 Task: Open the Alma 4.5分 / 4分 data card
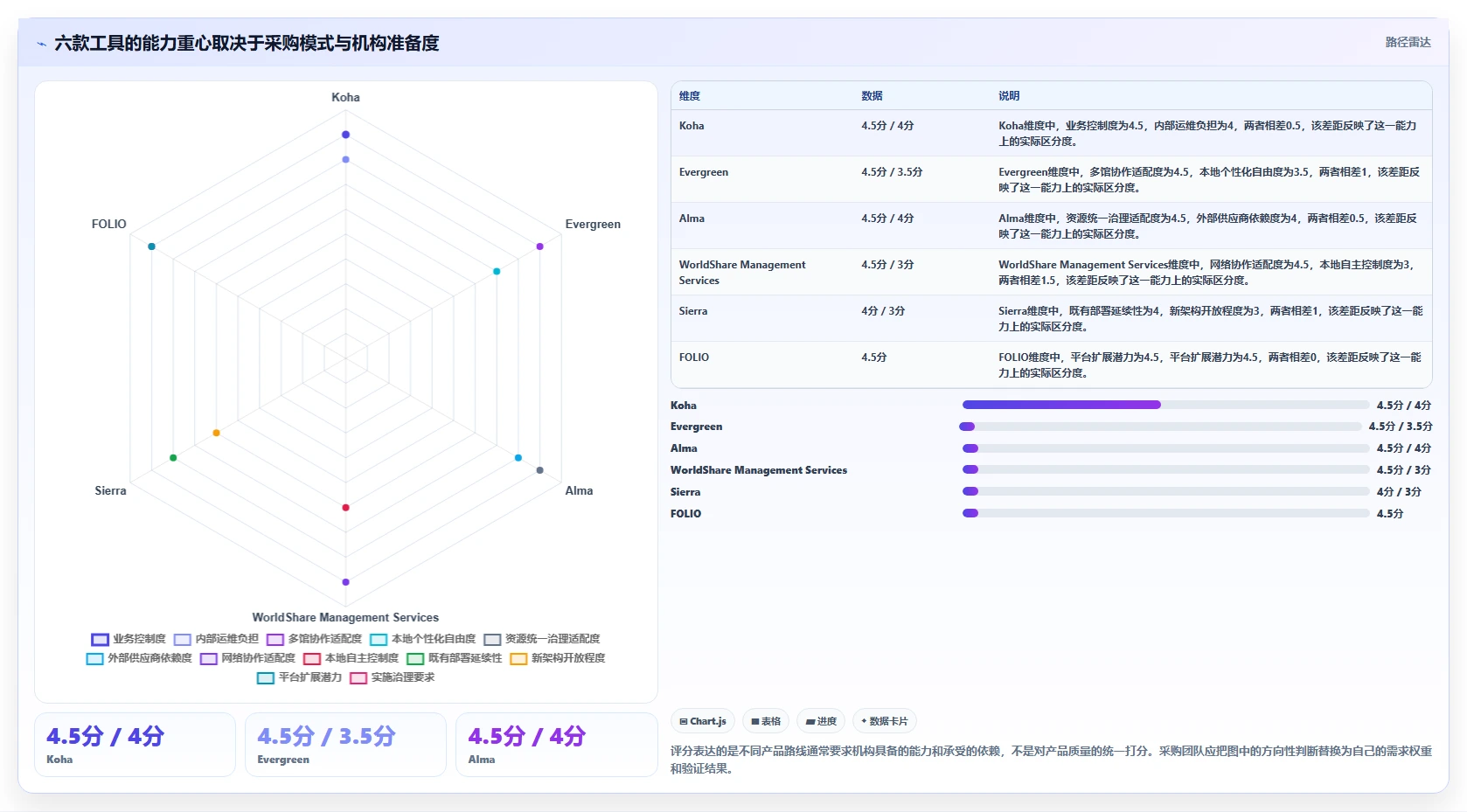tap(556, 745)
